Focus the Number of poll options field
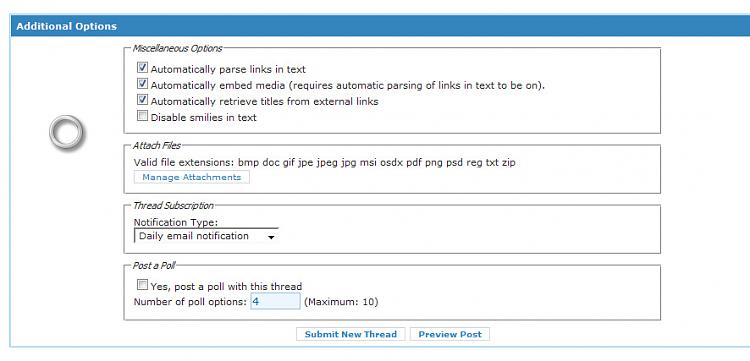750x361 pixels. [276, 302]
